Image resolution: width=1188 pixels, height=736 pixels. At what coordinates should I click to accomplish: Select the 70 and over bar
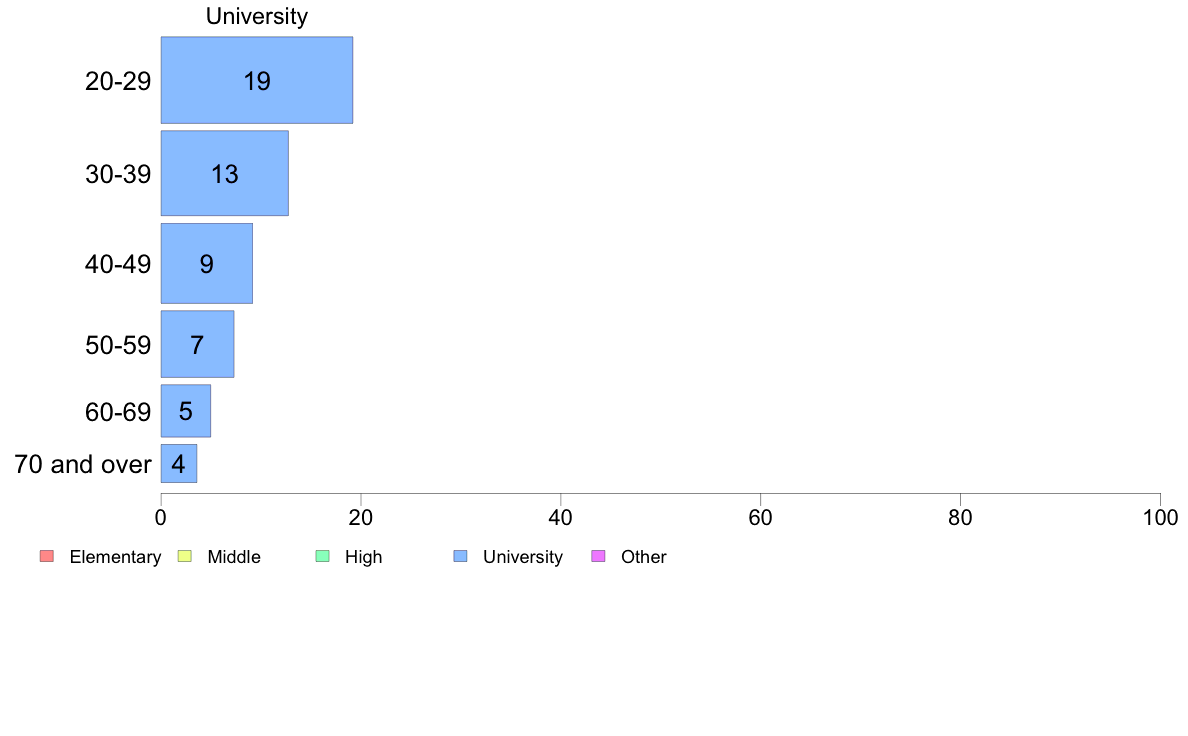click(179, 464)
